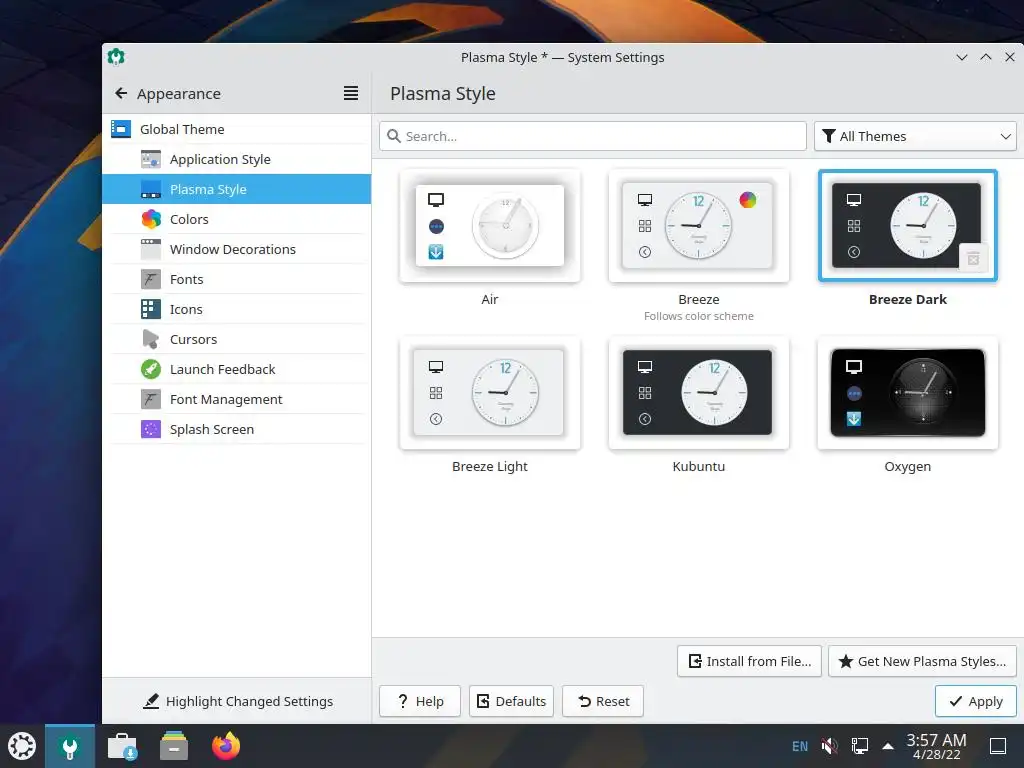1024x768 pixels.
Task: Open the application launcher in taskbar
Action: click(x=22, y=746)
